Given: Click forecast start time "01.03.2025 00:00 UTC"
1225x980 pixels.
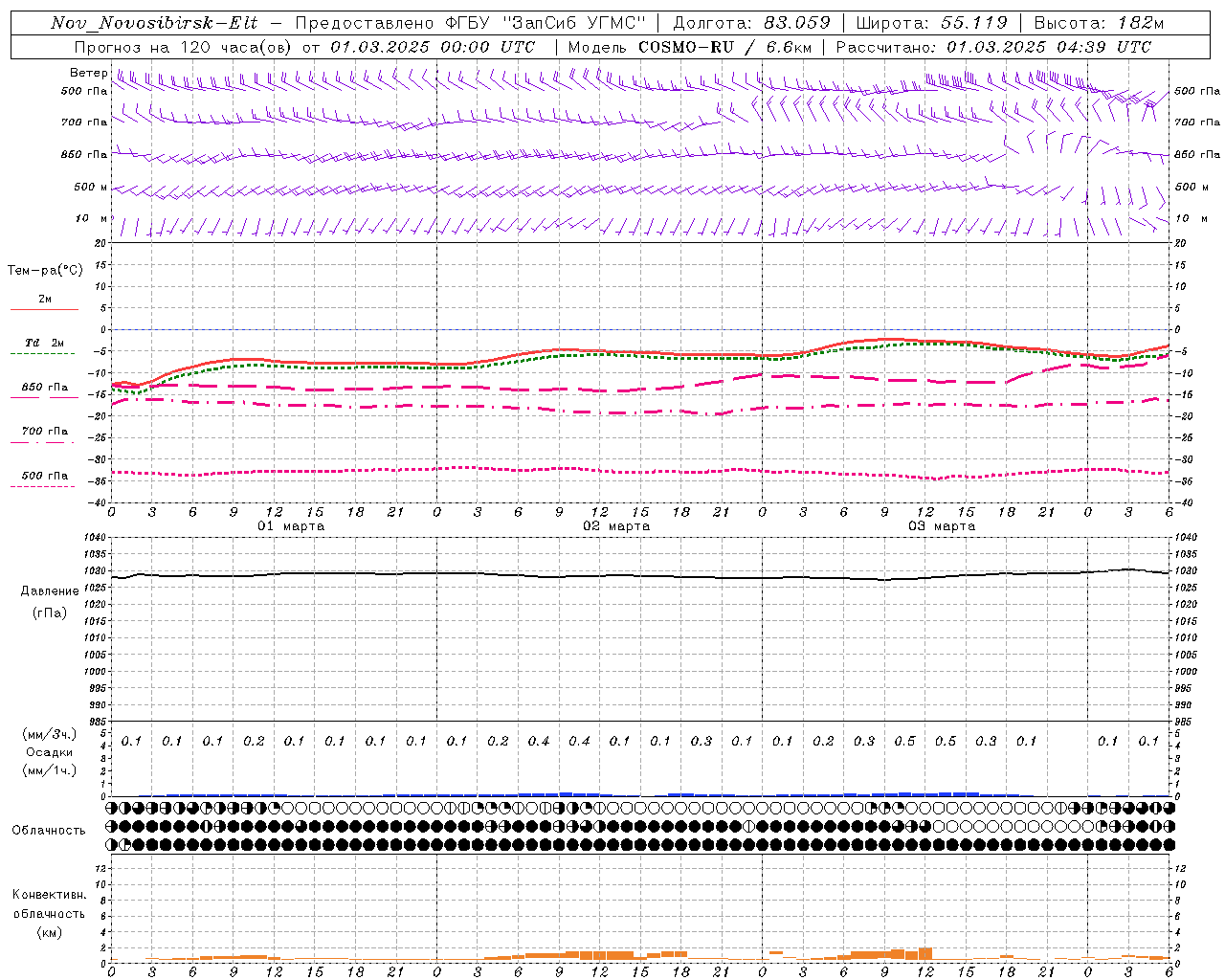Looking at the screenshot, I should point(433,47).
